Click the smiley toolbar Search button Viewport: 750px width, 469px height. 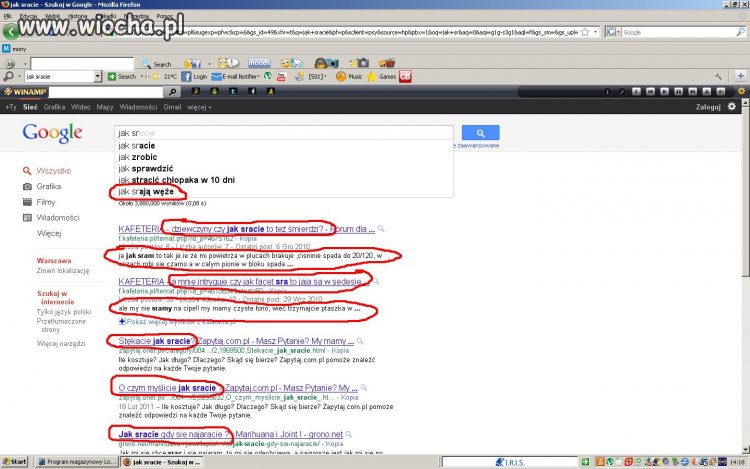(x=156, y=64)
